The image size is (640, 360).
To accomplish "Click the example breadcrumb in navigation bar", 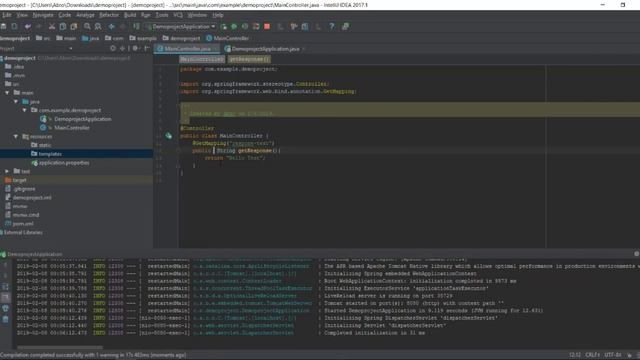I will pyautogui.click(x=143, y=38).
